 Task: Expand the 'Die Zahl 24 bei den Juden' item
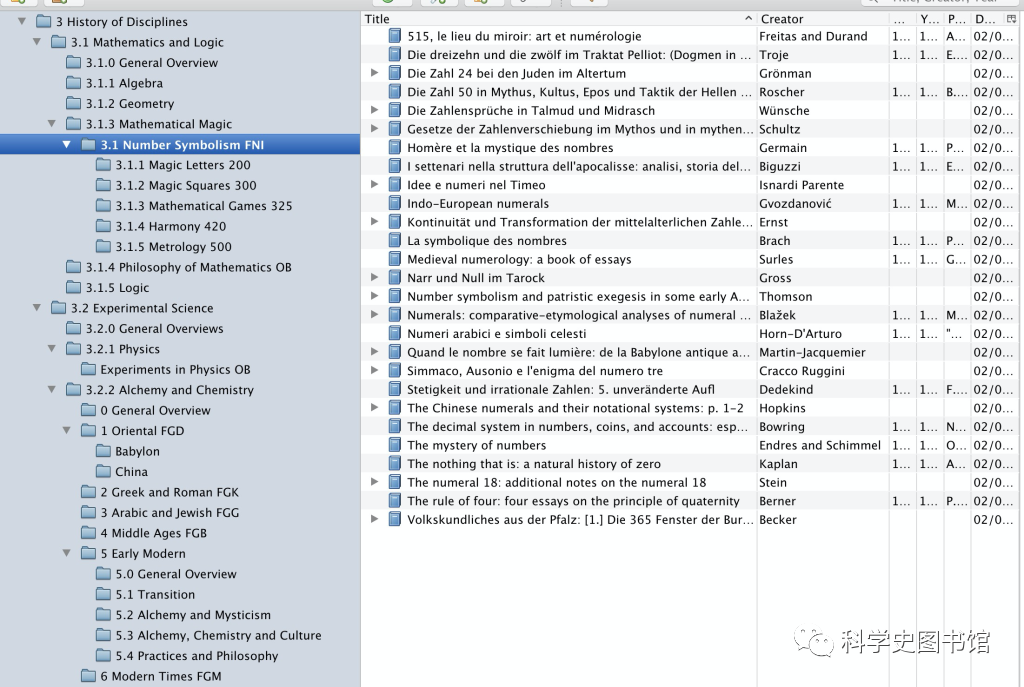[x=374, y=72]
